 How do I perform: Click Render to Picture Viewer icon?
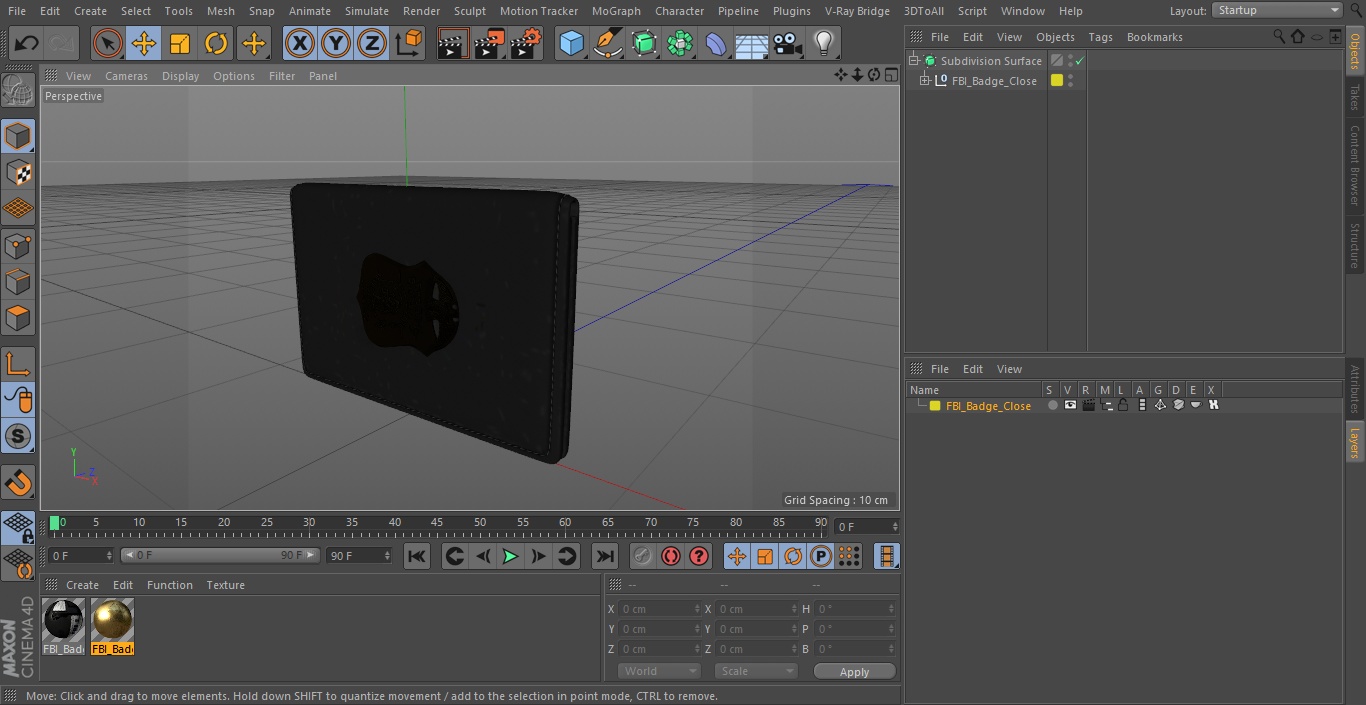pyautogui.click(x=489, y=43)
